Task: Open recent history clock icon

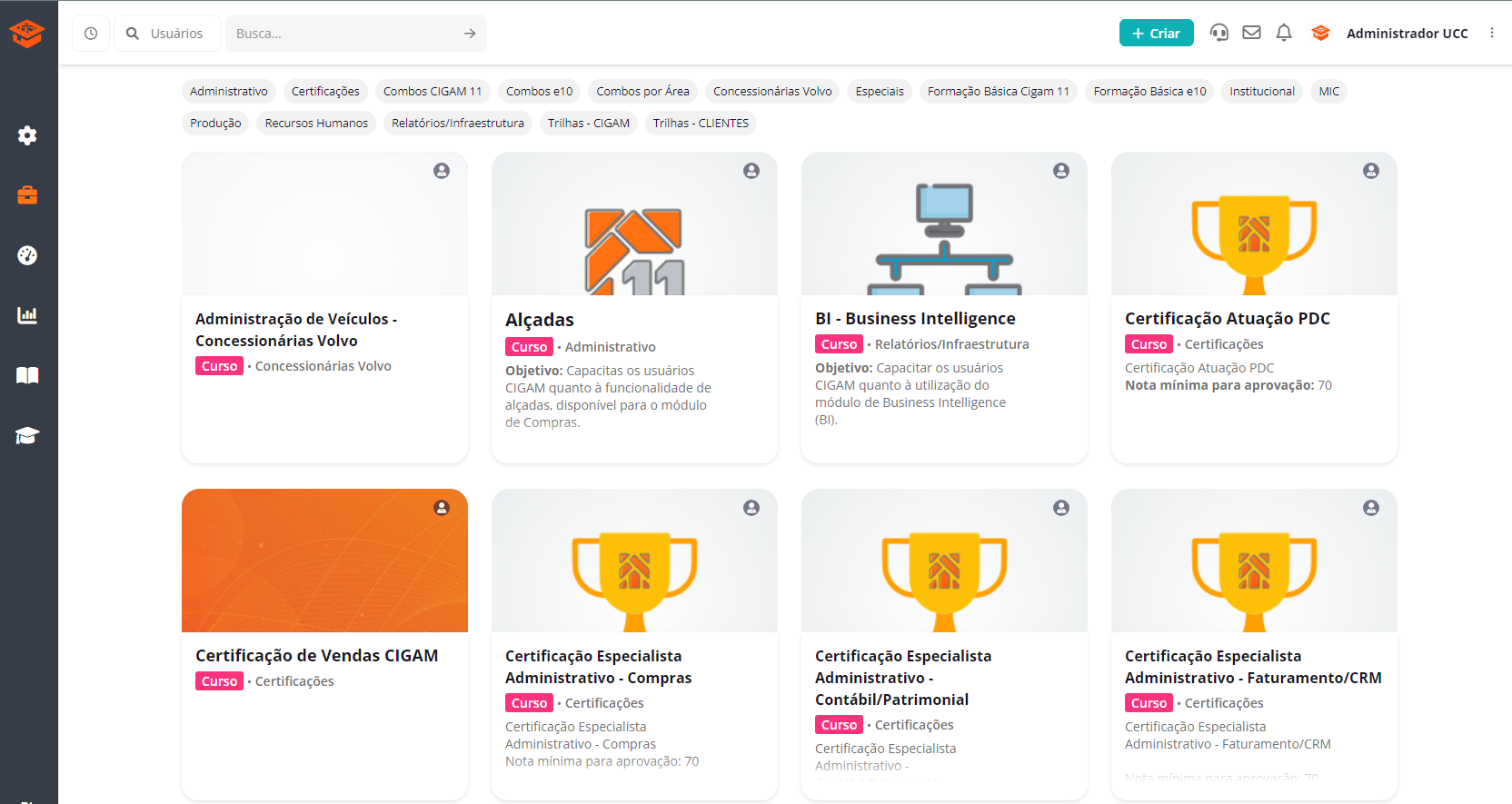Action: coord(91,34)
